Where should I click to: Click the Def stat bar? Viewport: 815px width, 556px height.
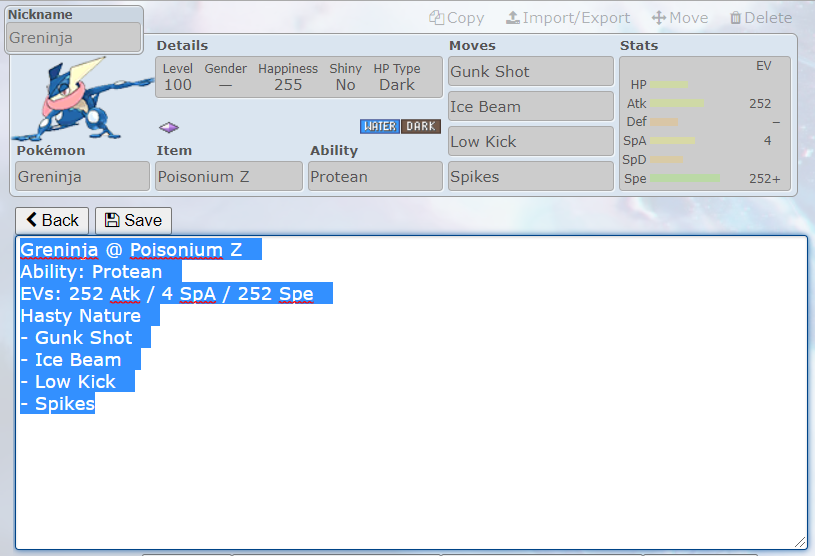point(664,122)
